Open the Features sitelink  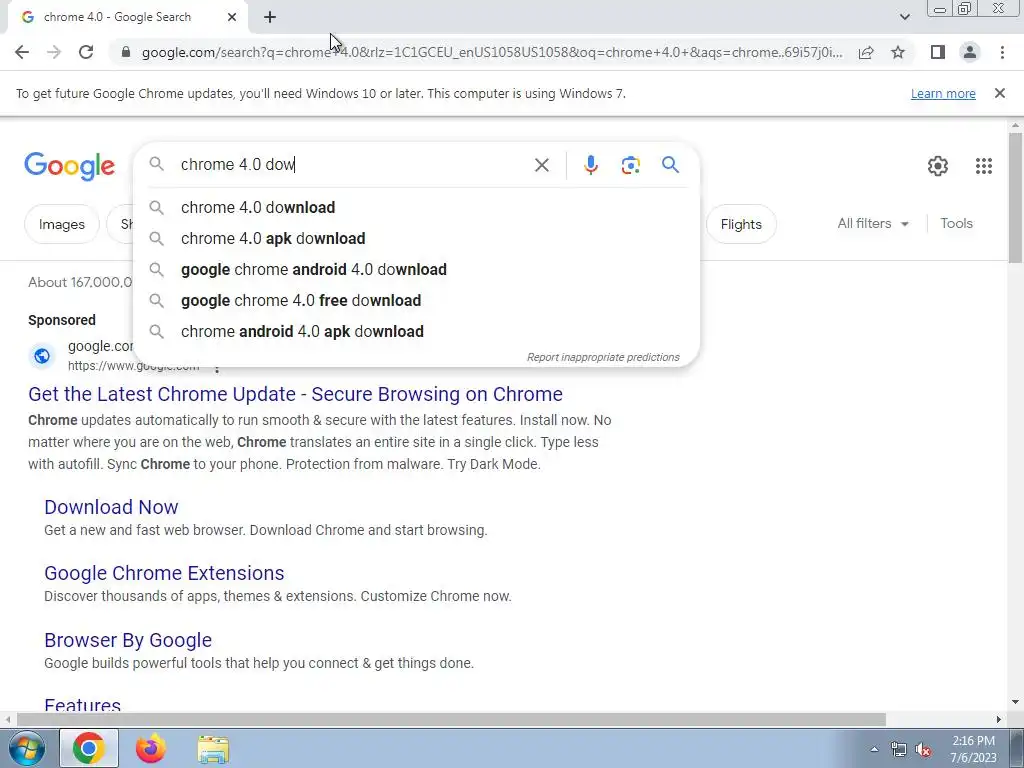(x=82, y=705)
